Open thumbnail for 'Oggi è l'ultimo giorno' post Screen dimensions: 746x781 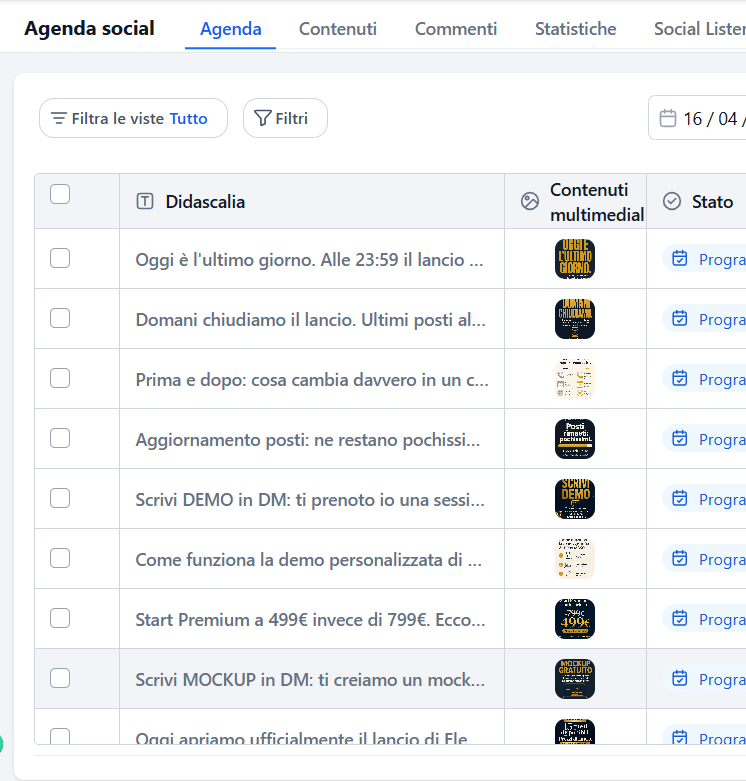click(x=575, y=259)
